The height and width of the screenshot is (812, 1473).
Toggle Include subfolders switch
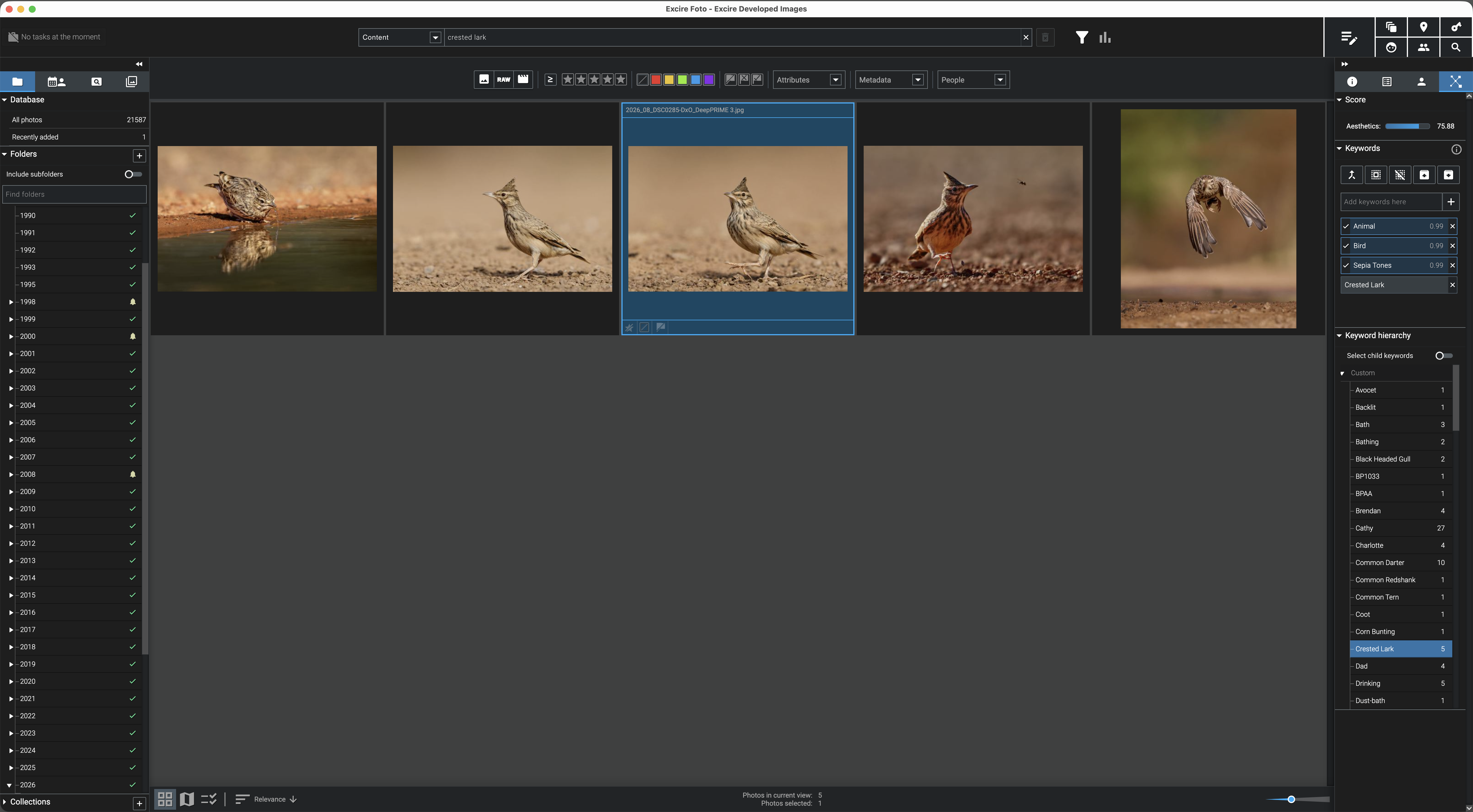point(133,174)
